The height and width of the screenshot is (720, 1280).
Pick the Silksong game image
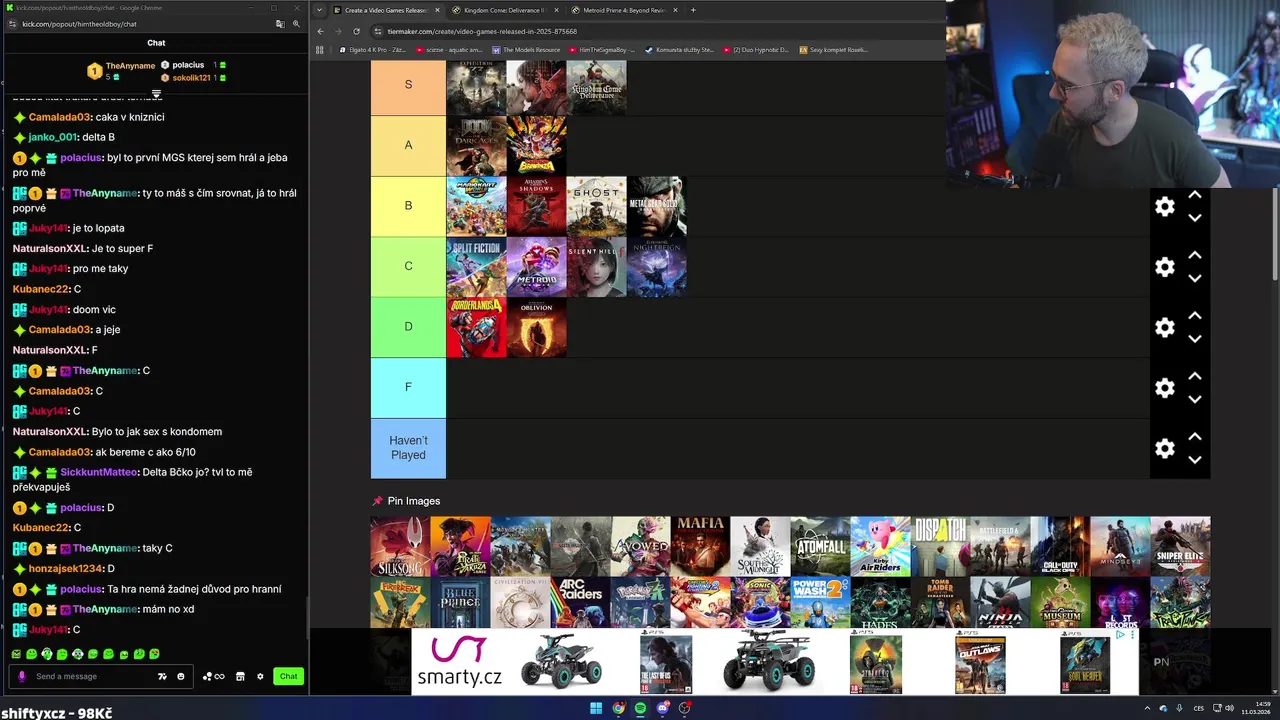click(x=400, y=546)
